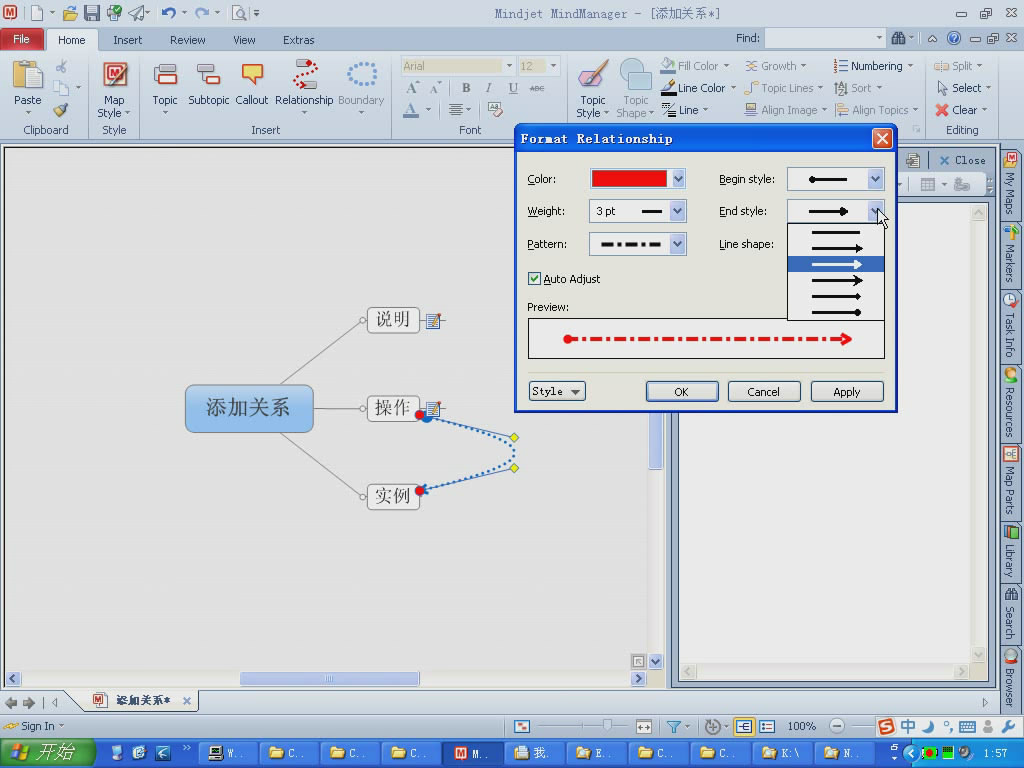The height and width of the screenshot is (768, 1024).
Task: Open the Color dropdown in Format Relationship
Action: coord(678,179)
